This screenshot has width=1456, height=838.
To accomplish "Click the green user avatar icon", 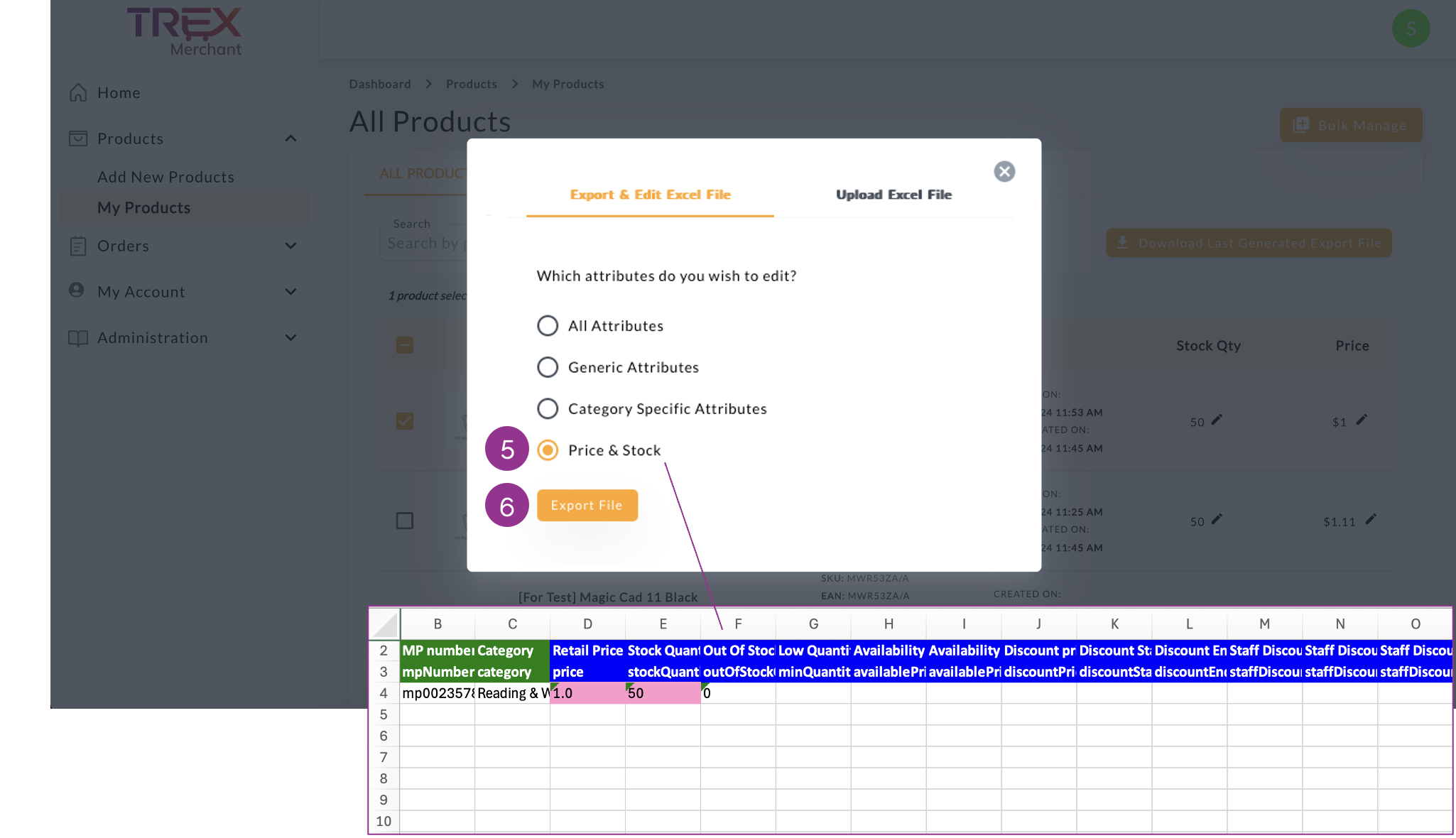I will [1411, 29].
